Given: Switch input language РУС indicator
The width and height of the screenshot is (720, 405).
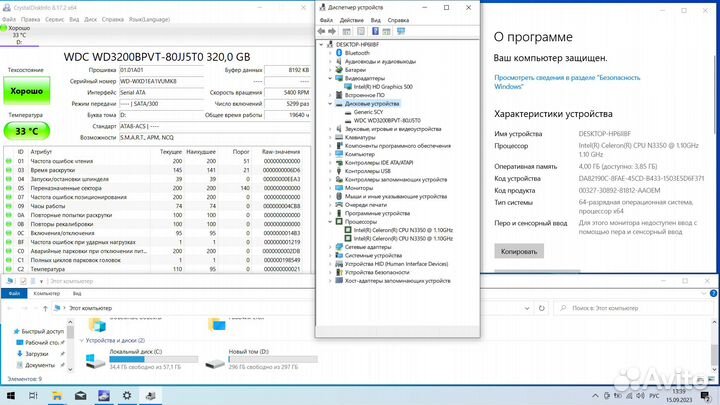Looking at the screenshot, I should pos(654,395).
